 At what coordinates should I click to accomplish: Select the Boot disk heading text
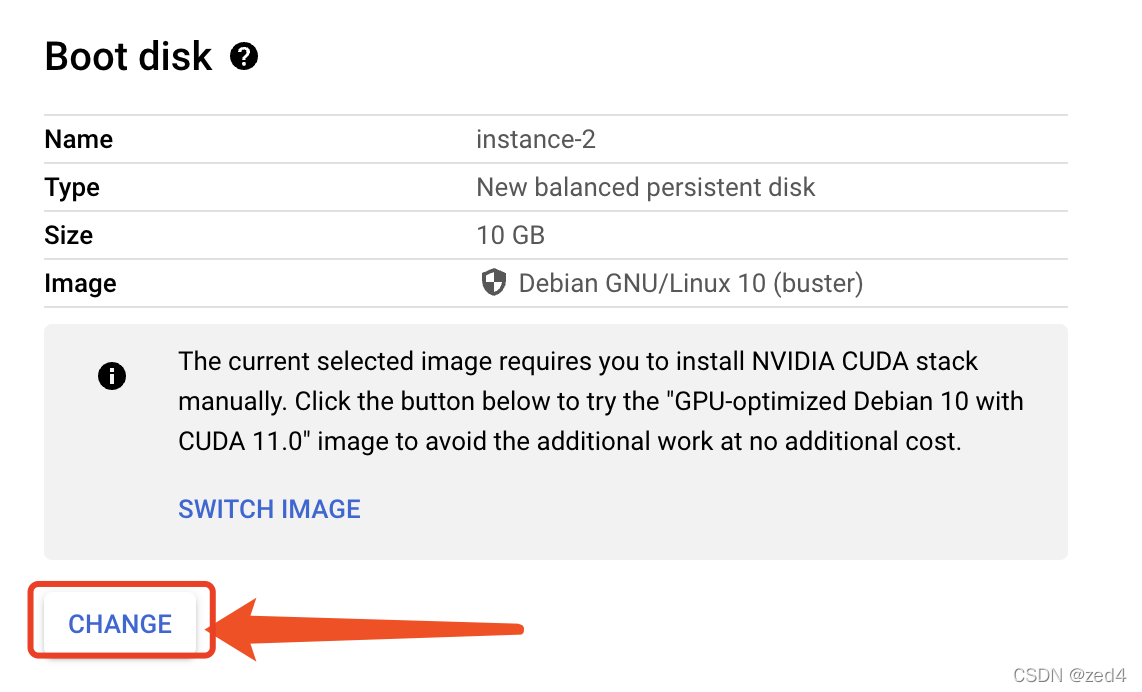[128, 56]
